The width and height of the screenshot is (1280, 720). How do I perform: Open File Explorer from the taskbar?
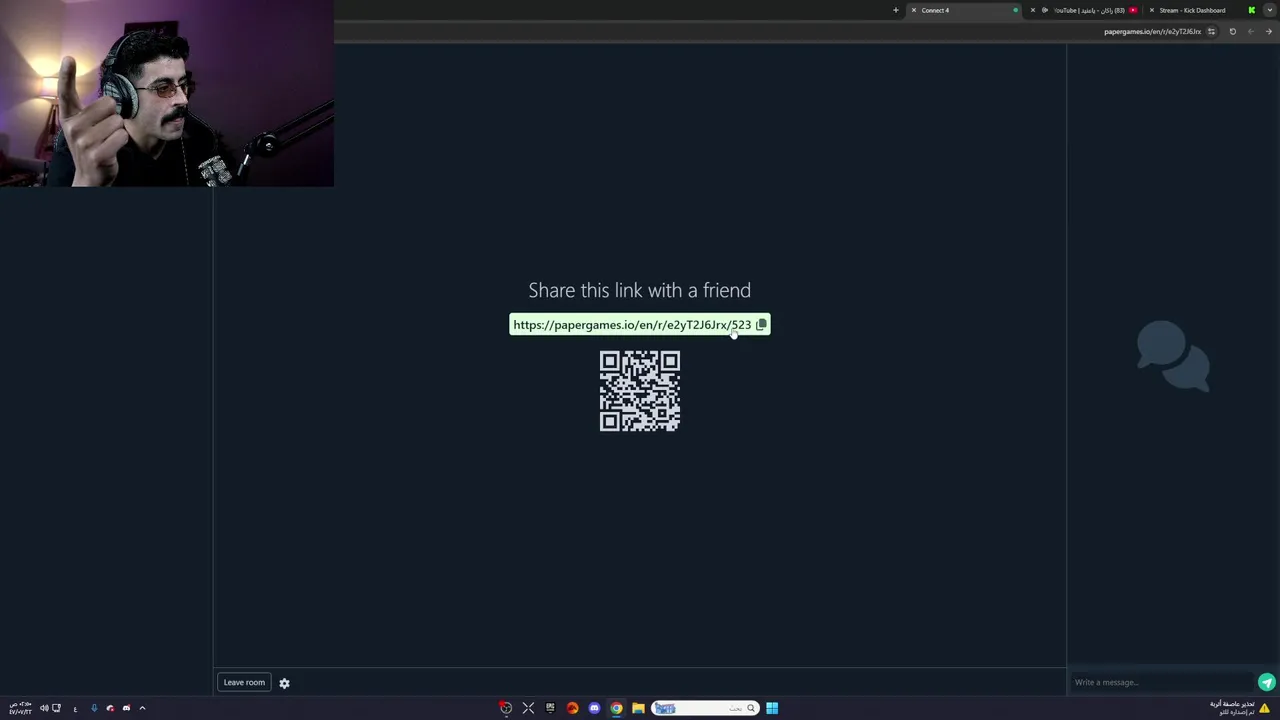click(638, 708)
